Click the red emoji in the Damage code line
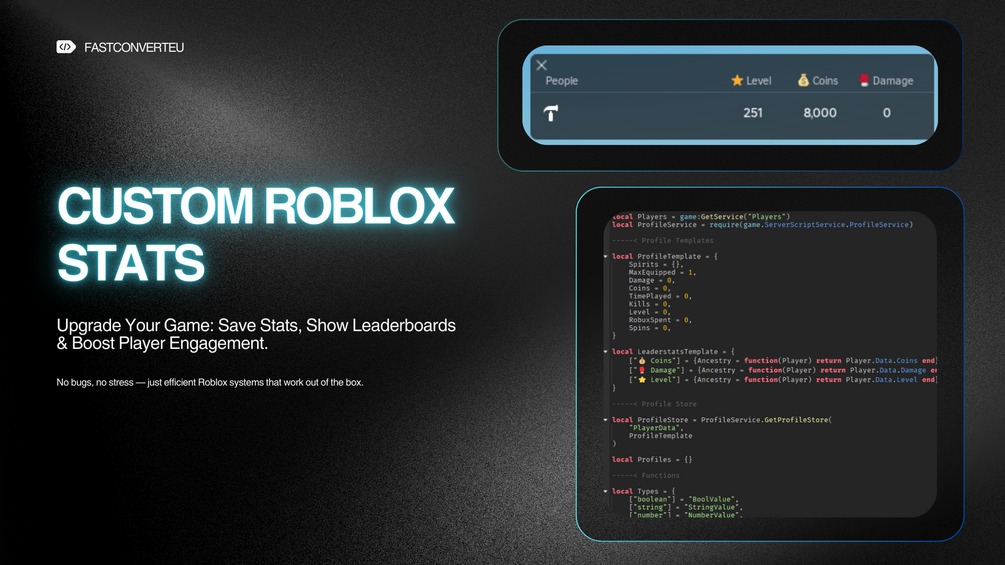The width and height of the screenshot is (1005, 565). coord(642,370)
